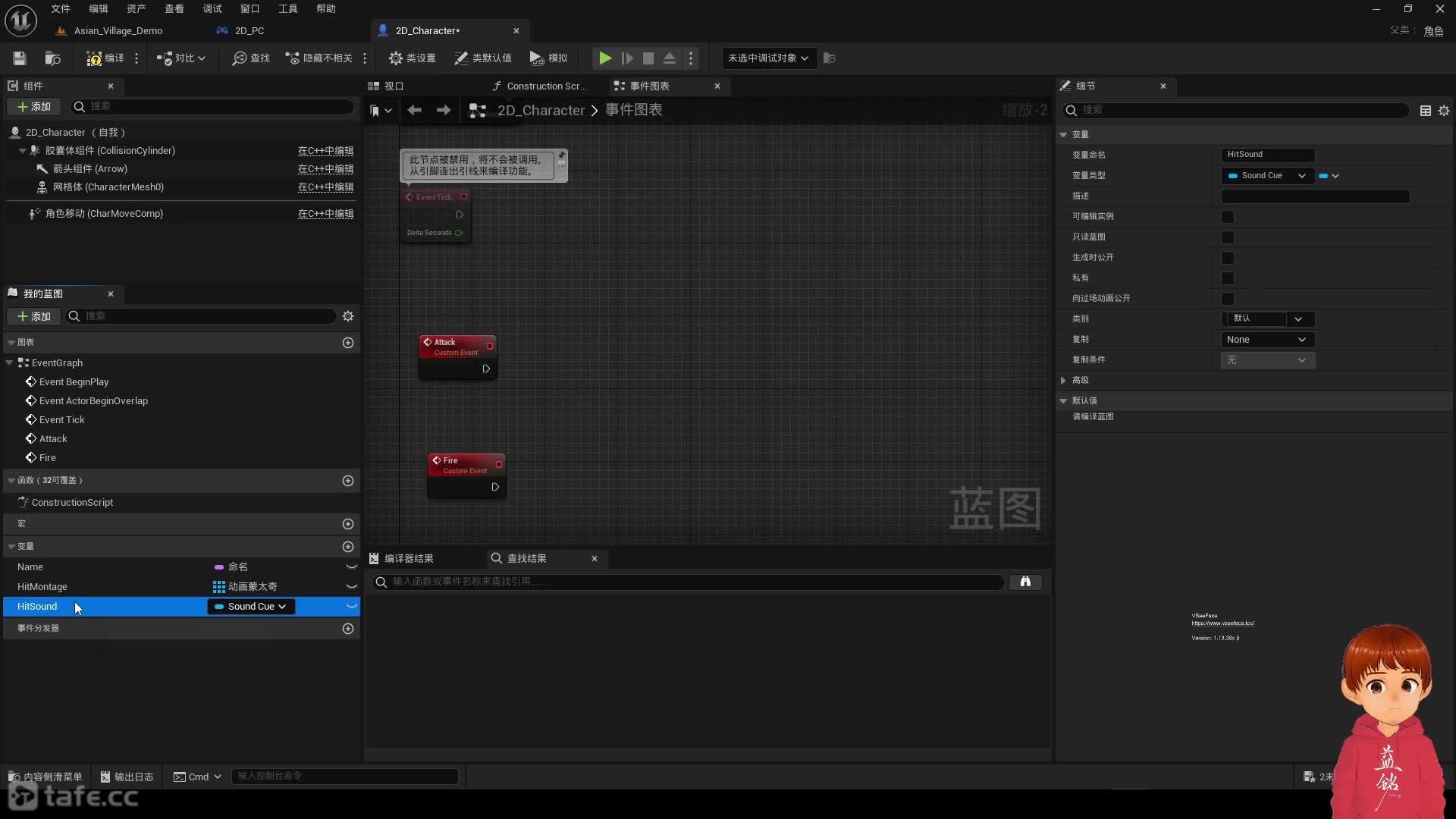Add new macro with 宏 plus icon
This screenshot has height=819, width=1456.
pos(348,525)
